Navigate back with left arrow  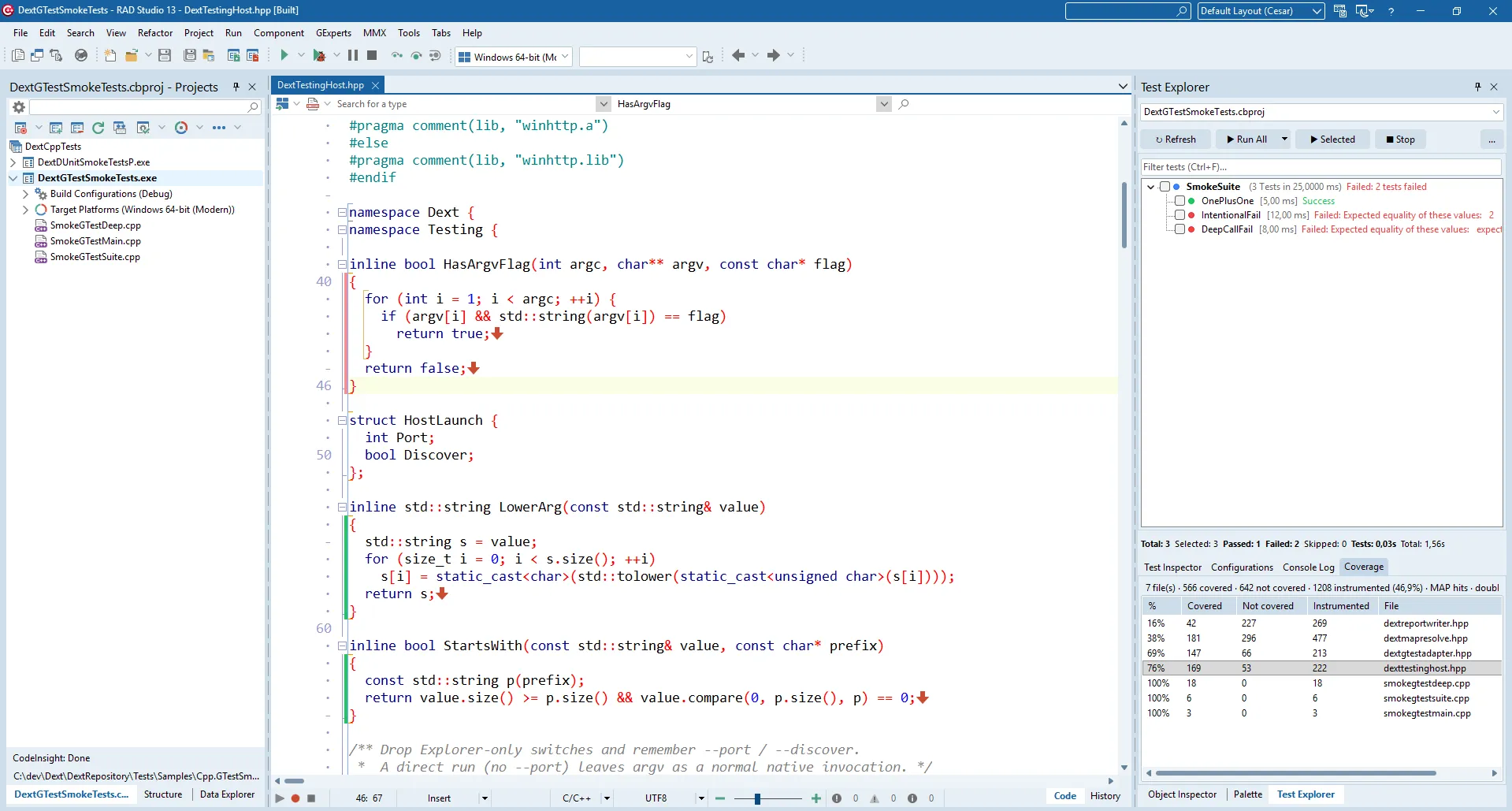738,55
